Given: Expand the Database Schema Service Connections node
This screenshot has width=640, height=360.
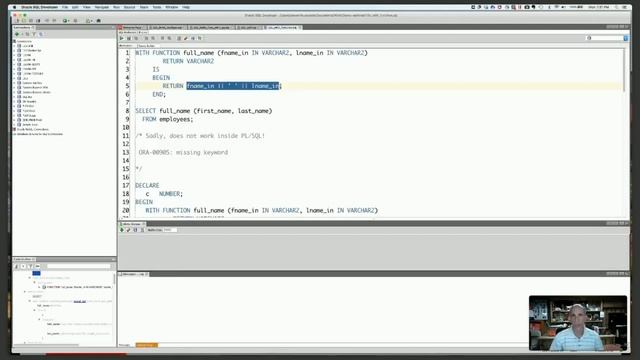Looking at the screenshot, I should point(15,134).
